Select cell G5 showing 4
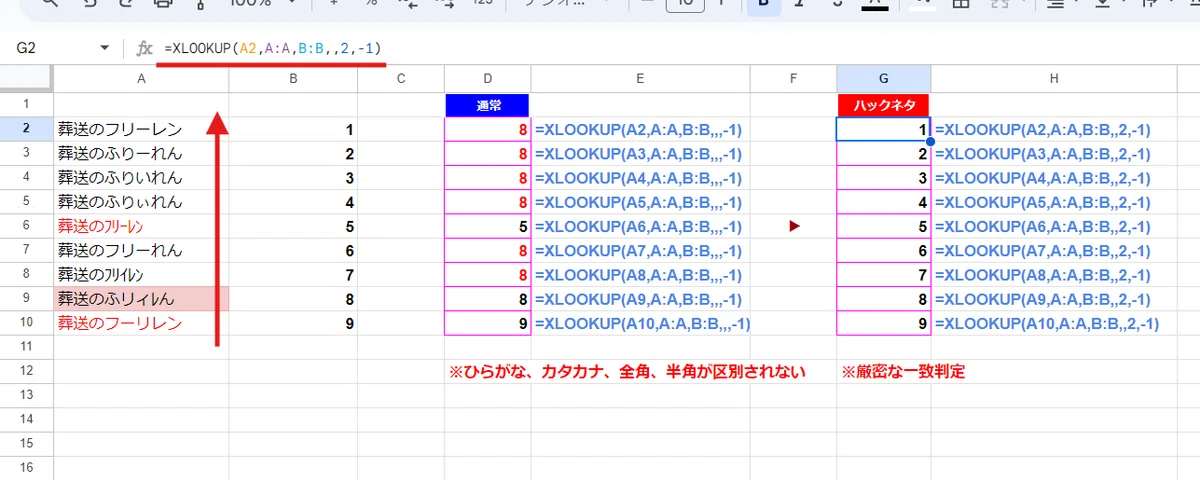The height and width of the screenshot is (480, 1200). click(x=884, y=202)
